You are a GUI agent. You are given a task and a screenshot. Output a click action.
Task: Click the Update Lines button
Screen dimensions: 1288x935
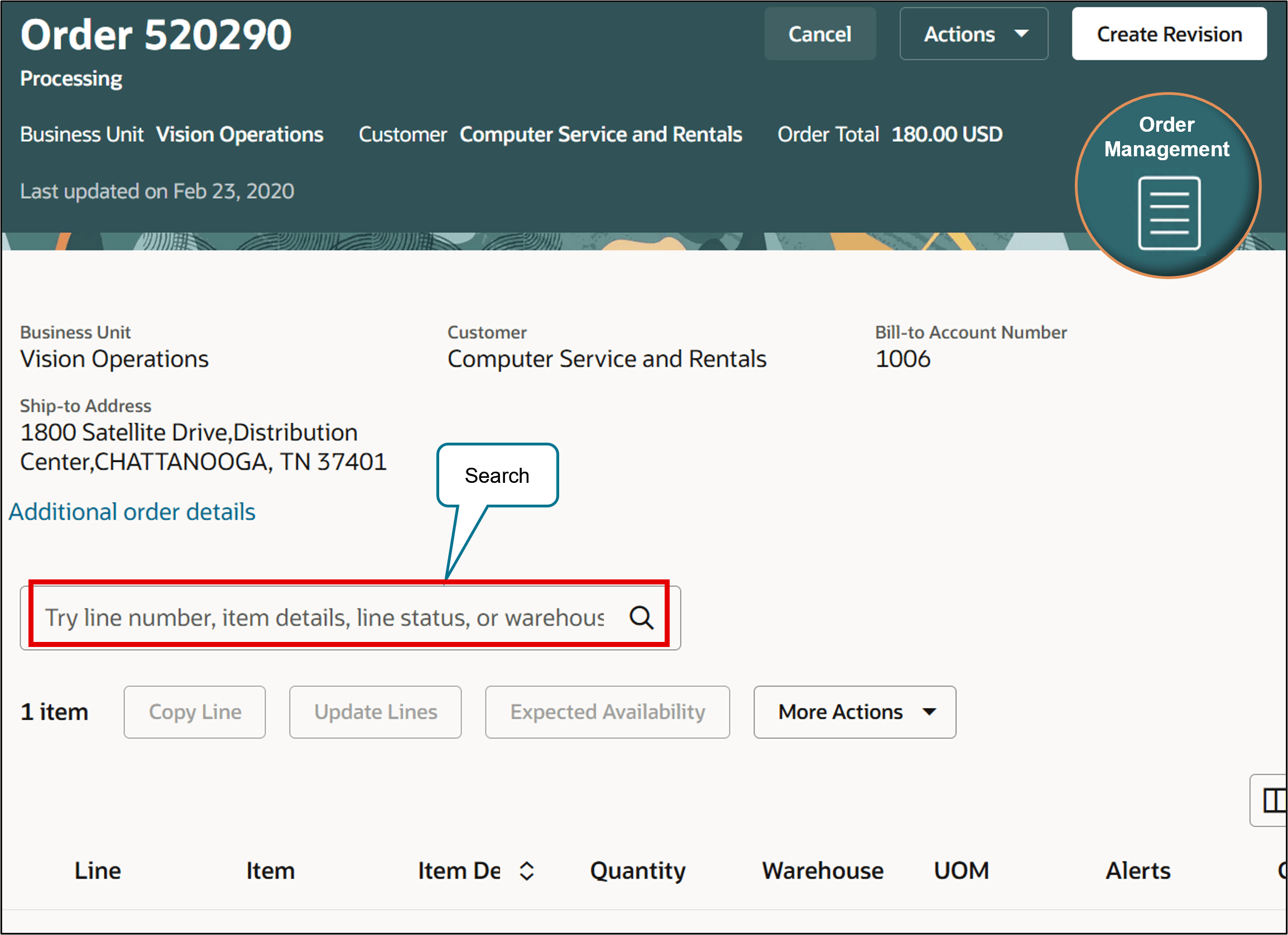click(376, 712)
